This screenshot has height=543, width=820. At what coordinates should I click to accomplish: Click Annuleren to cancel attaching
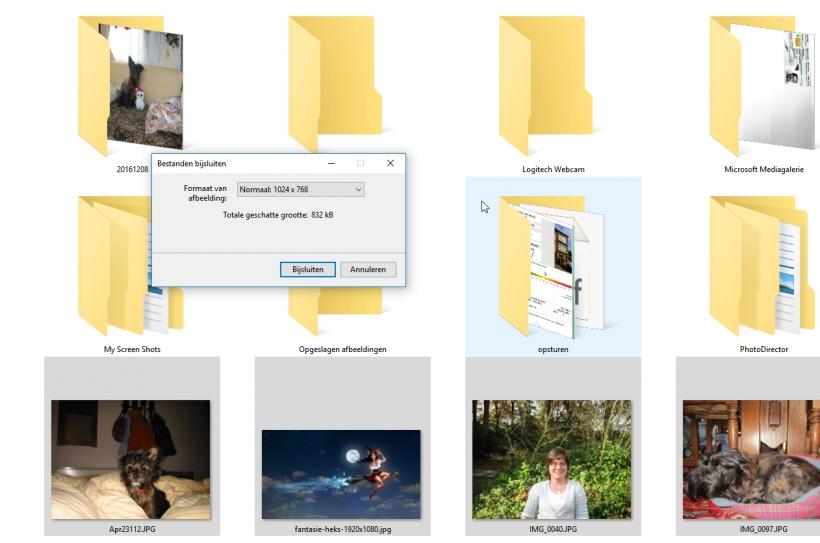368,269
